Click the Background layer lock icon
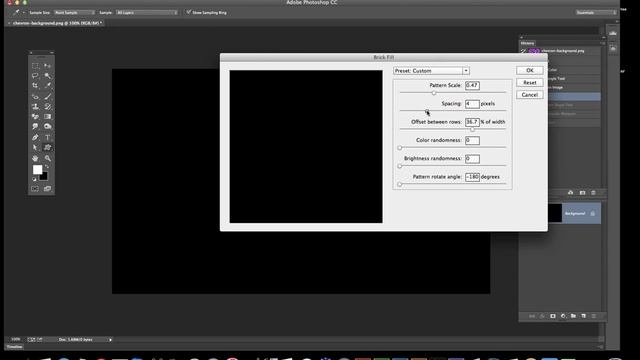 tap(593, 213)
